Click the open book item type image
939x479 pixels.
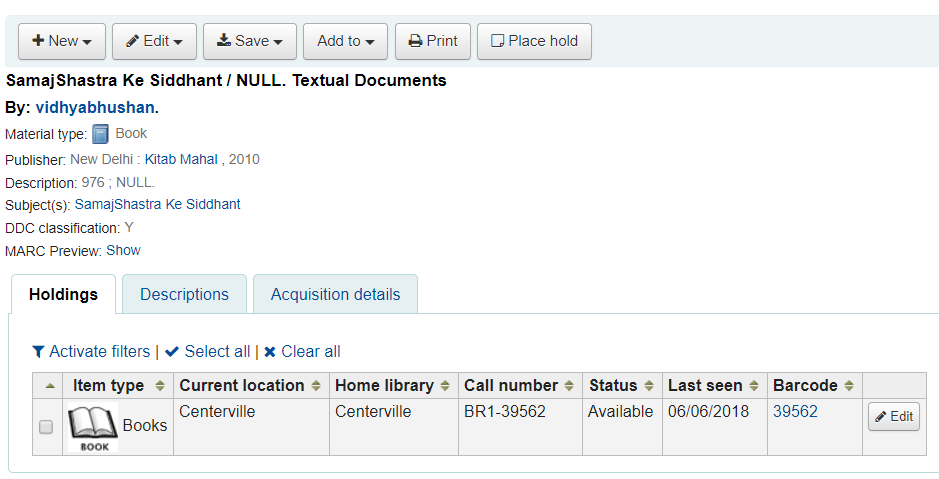click(x=93, y=427)
